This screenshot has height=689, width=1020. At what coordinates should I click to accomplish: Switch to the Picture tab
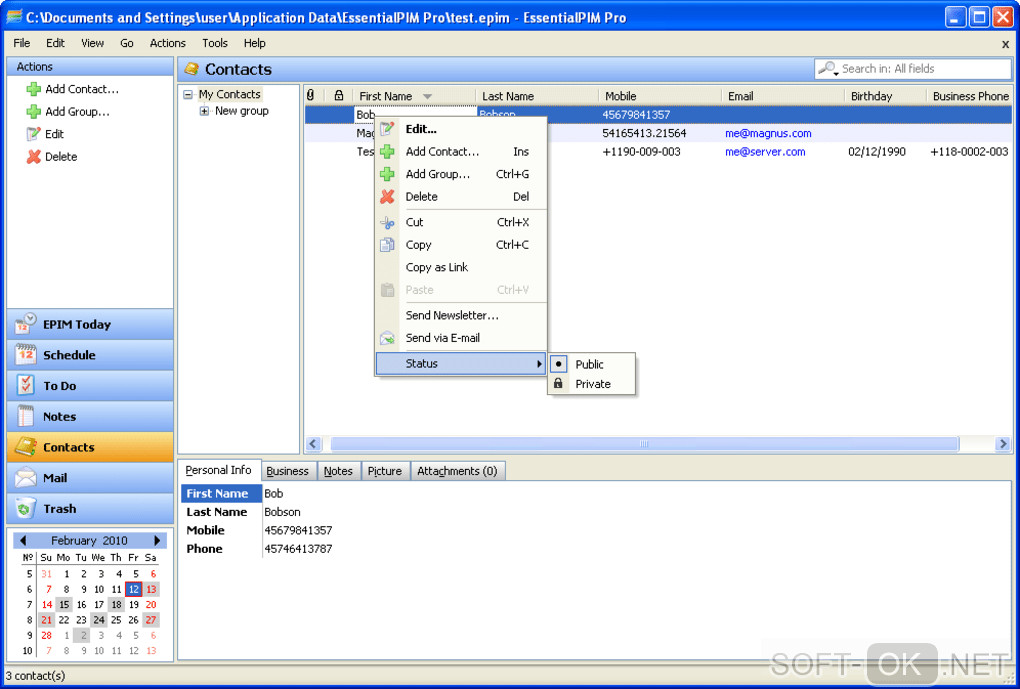(x=384, y=471)
